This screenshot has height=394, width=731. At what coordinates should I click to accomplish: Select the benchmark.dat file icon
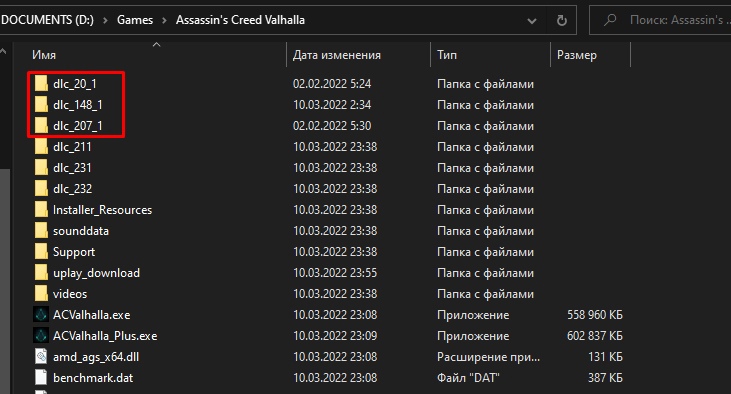(41, 378)
